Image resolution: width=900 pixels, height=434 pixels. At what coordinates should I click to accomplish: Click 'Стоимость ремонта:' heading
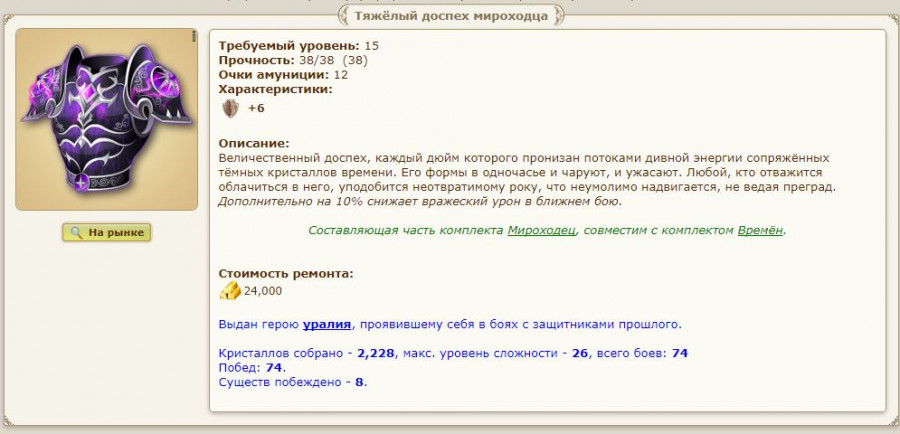pyautogui.click(x=286, y=274)
